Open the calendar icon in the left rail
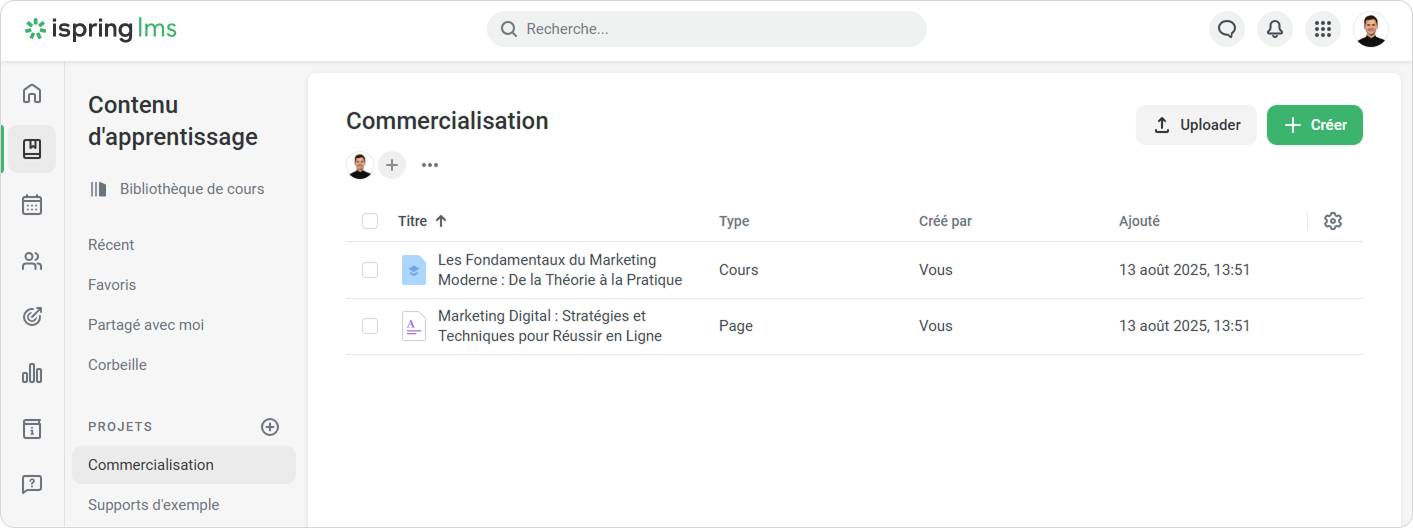This screenshot has height=528, width=1413. click(32, 205)
